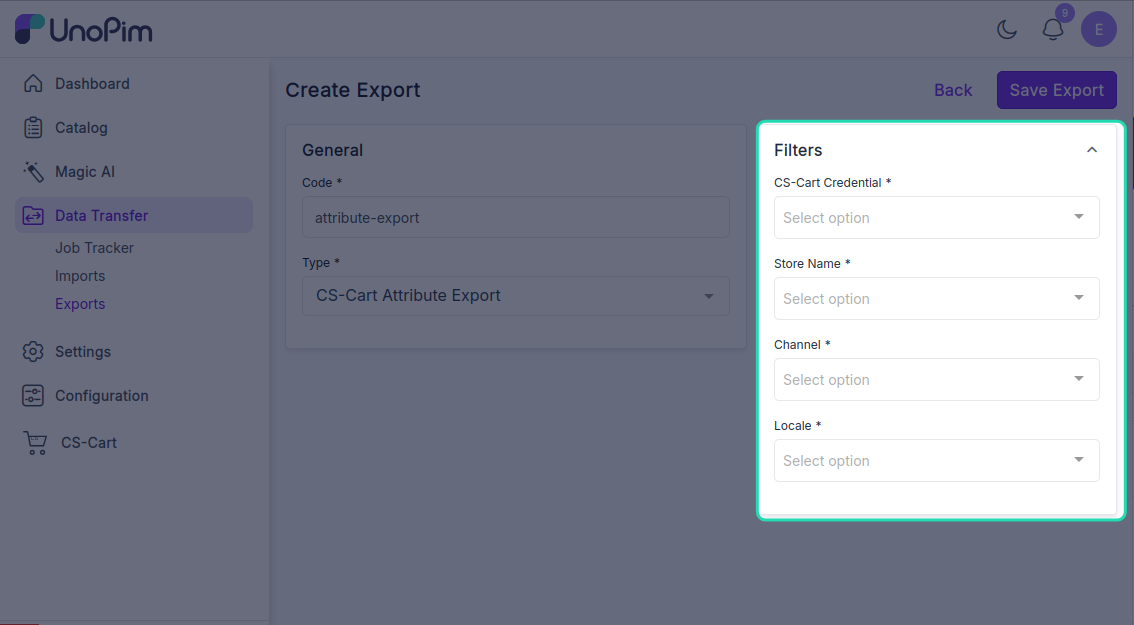Click the General section title
The height and width of the screenshot is (625, 1134).
coord(333,150)
